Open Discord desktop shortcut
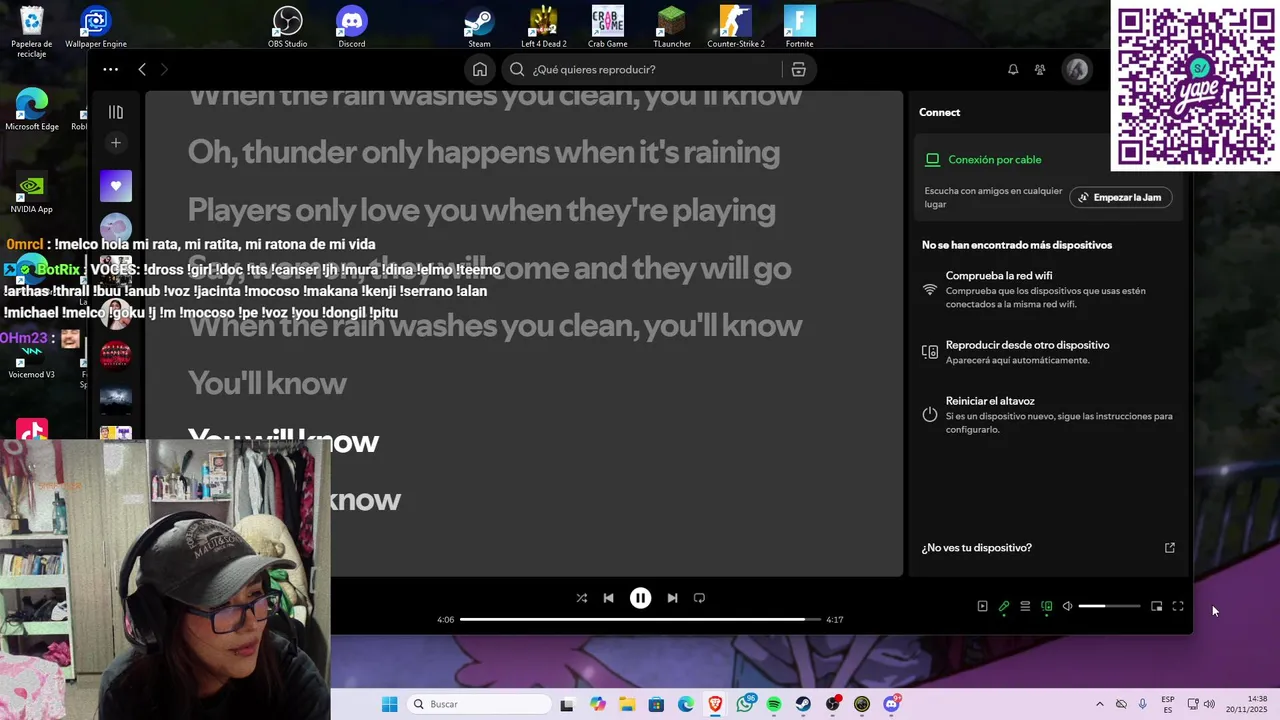This screenshot has height=720, width=1280. coord(352,27)
